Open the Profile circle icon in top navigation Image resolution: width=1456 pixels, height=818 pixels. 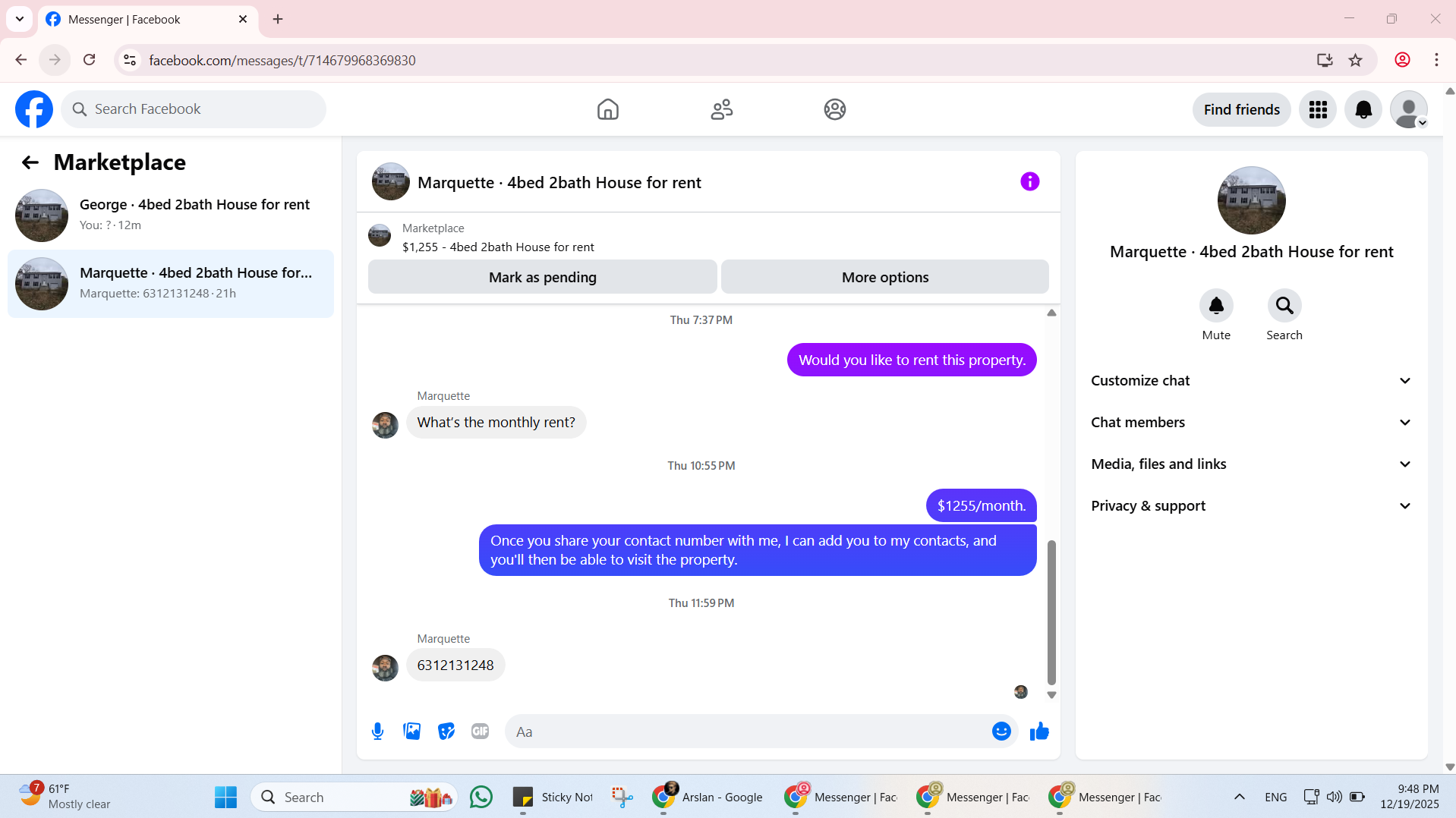834,109
